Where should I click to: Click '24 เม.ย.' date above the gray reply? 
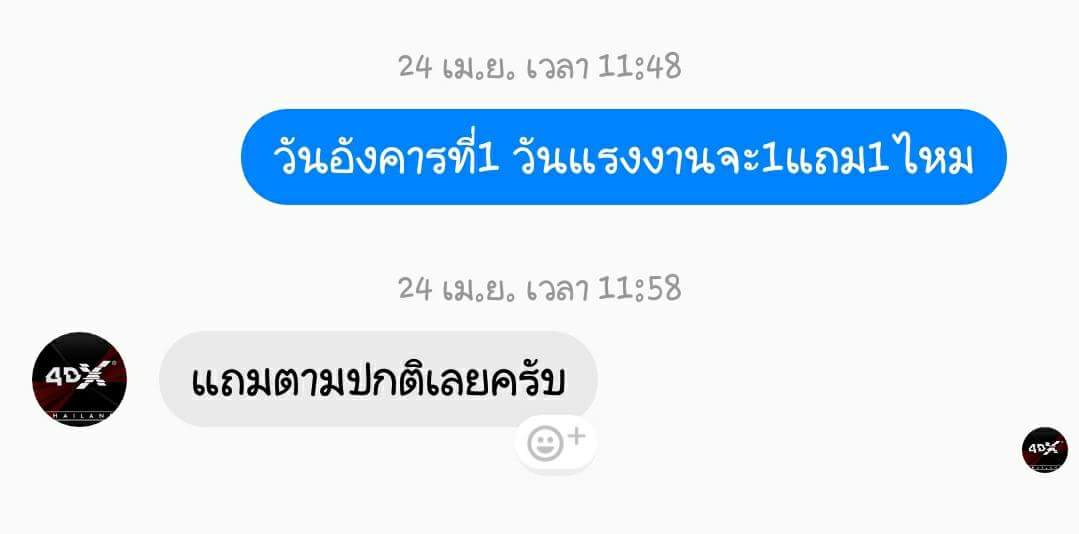(x=457, y=289)
